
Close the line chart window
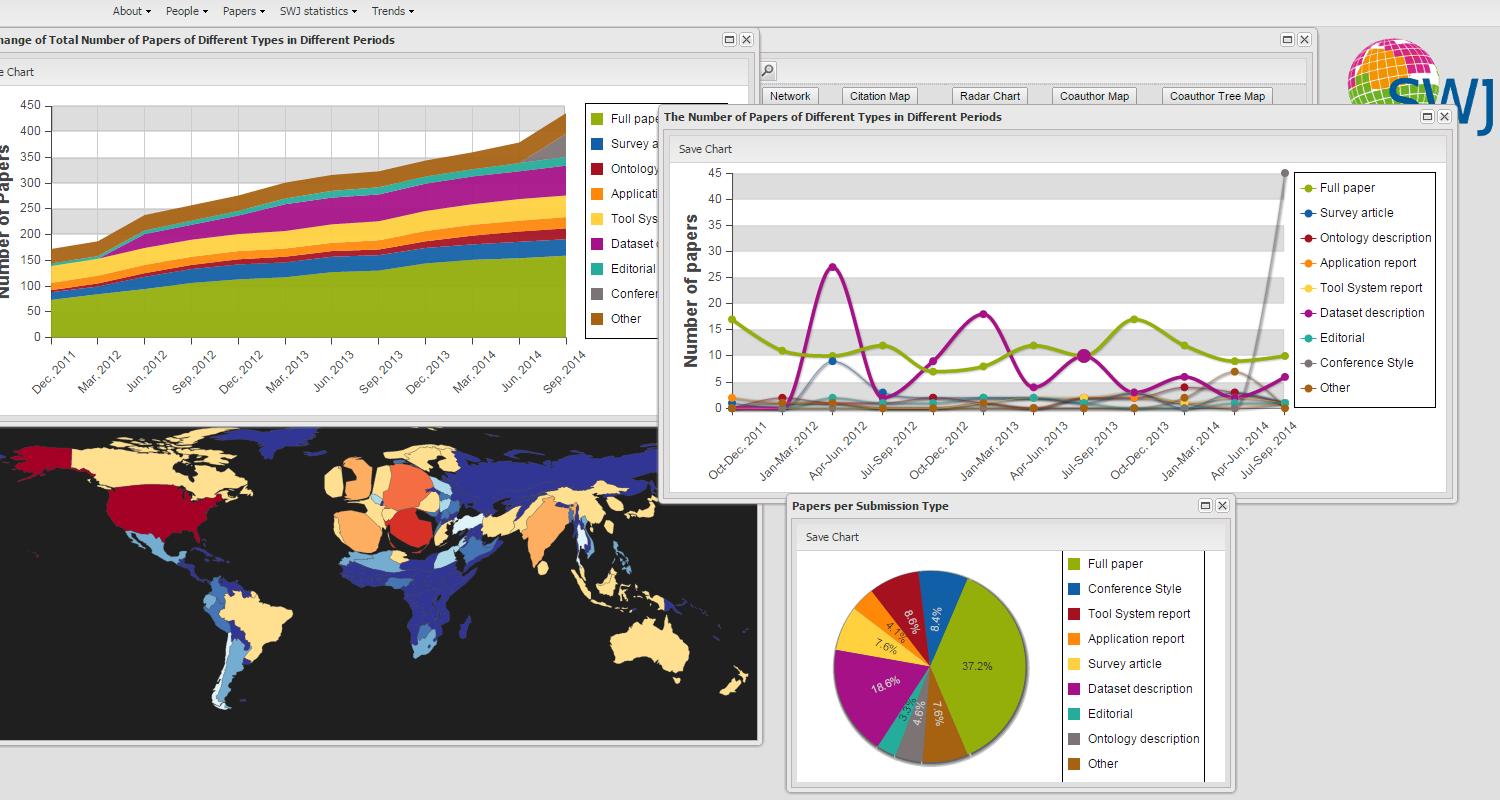click(x=1444, y=117)
